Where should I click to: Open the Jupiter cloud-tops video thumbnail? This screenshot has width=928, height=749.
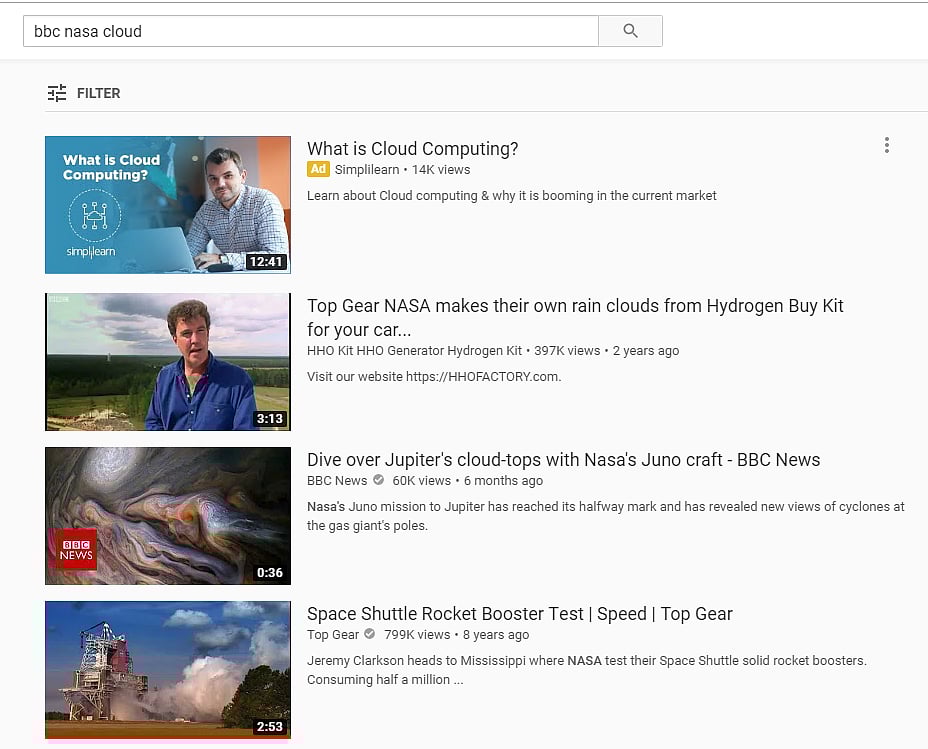(x=167, y=515)
